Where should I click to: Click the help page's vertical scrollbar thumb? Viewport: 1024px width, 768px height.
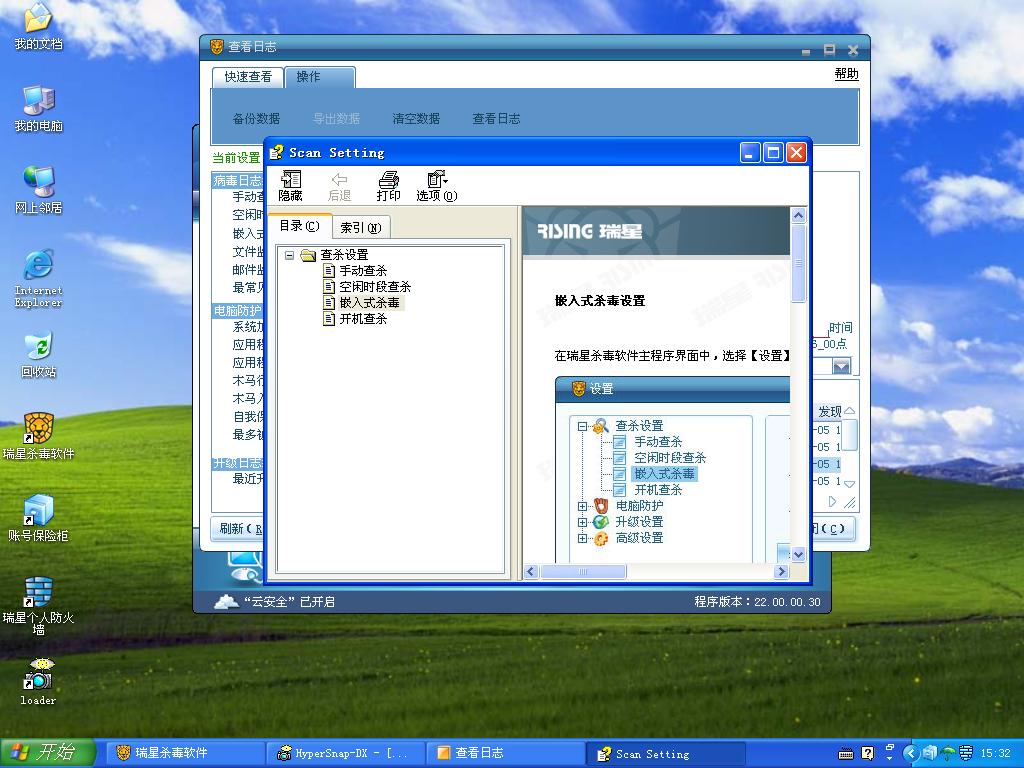(x=798, y=263)
